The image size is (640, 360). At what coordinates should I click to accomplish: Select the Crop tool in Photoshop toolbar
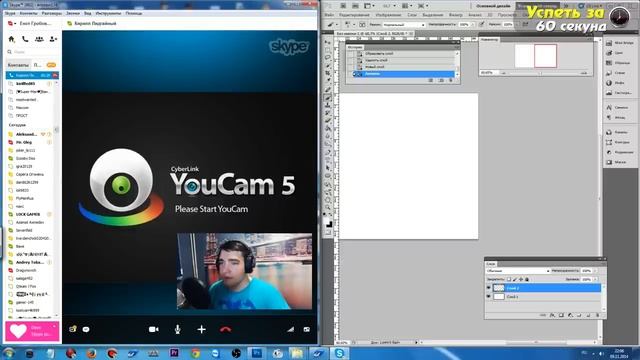point(328,73)
